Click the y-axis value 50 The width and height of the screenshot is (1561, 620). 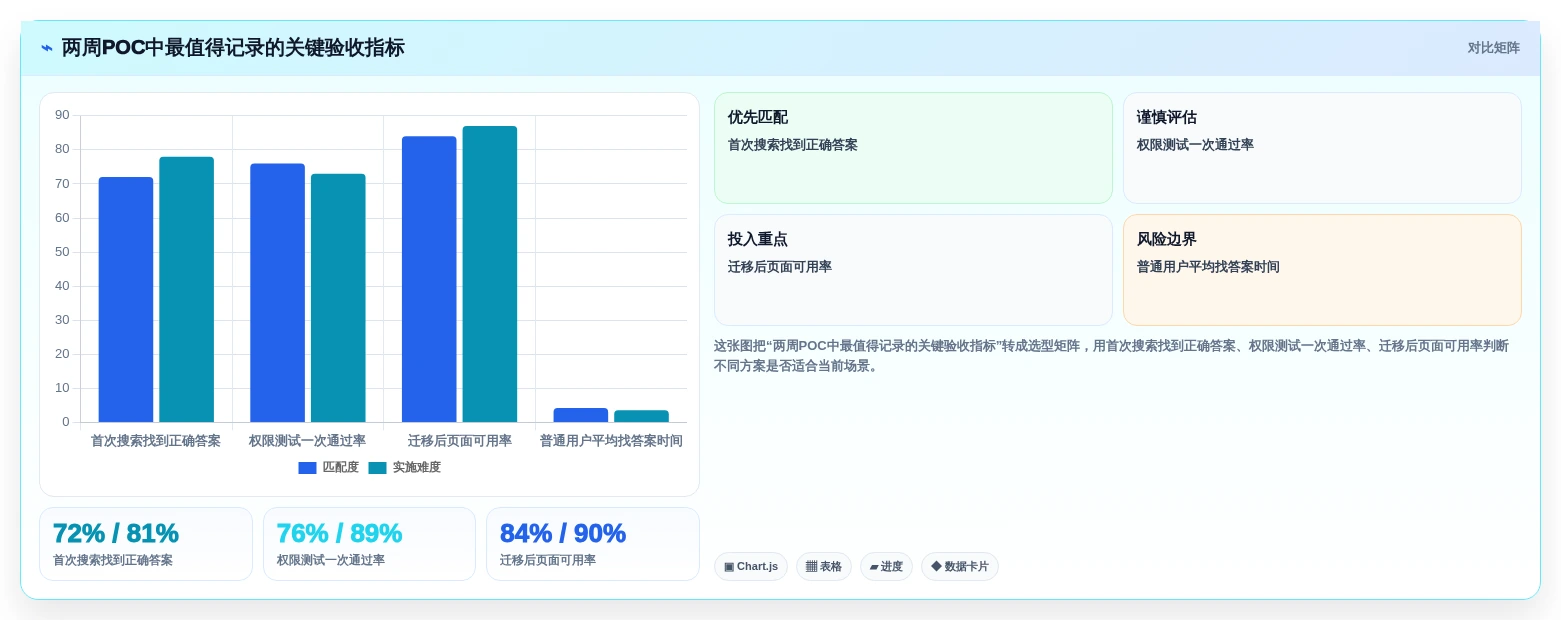pyautogui.click(x=62, y=252)
